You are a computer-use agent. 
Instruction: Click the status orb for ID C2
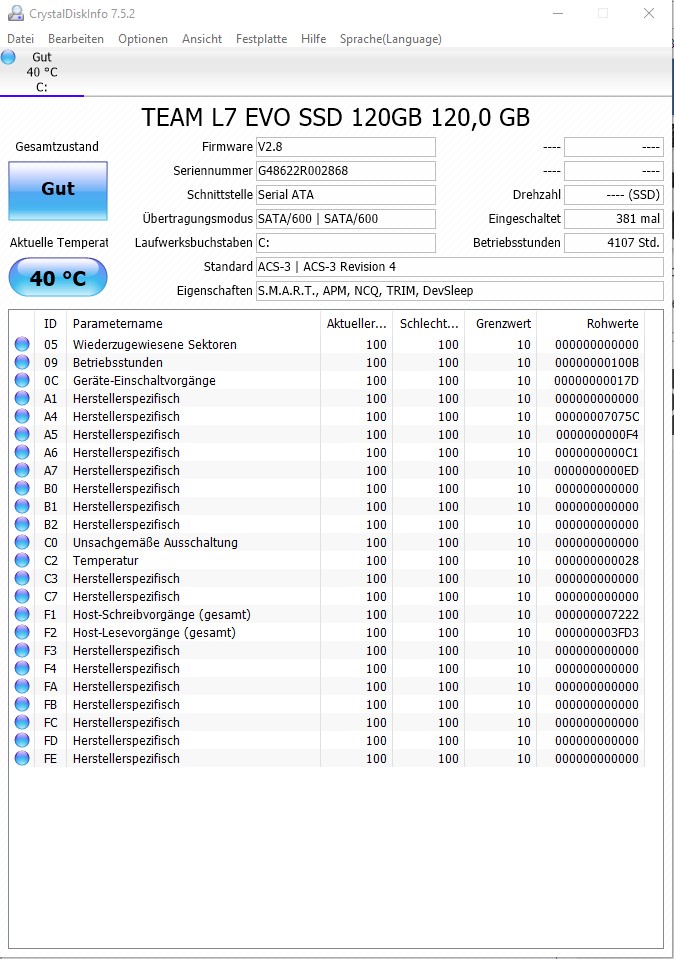[22, 560]
